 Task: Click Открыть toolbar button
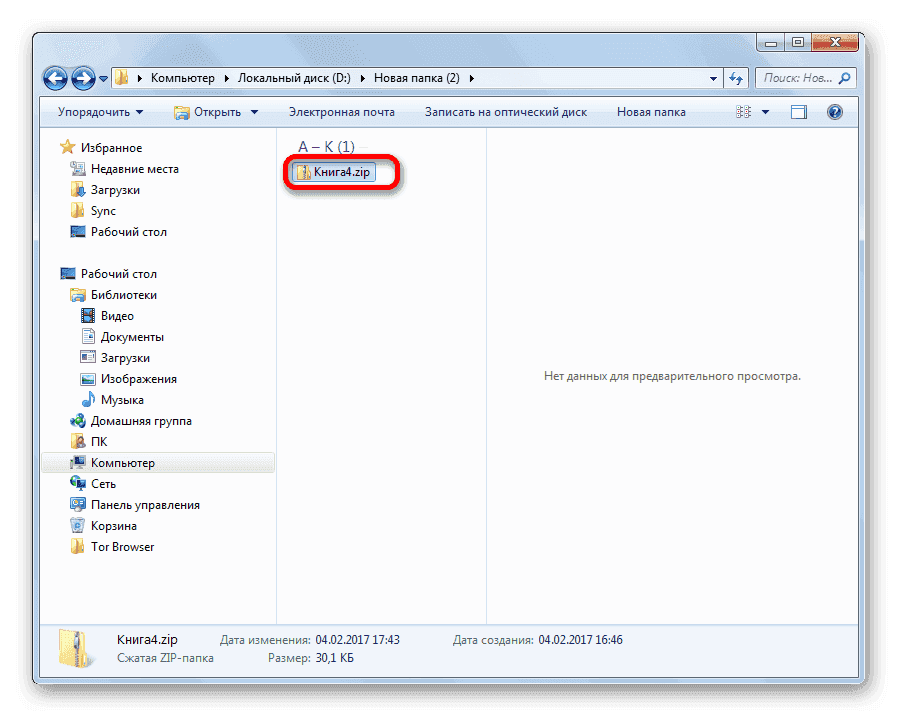coord(208,112)
